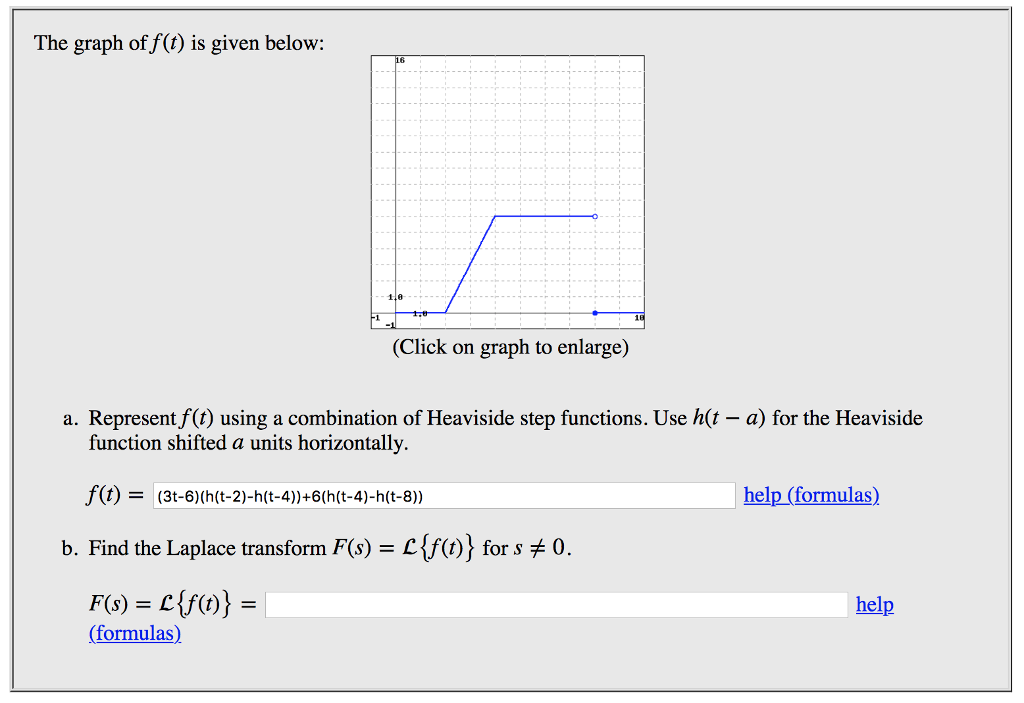Image resolution: width=1024 pixels, height=703 pixels.
Task: Click the filled dot on the graph's x-axis
Action: pyautogui.click(x=594, y=313)
